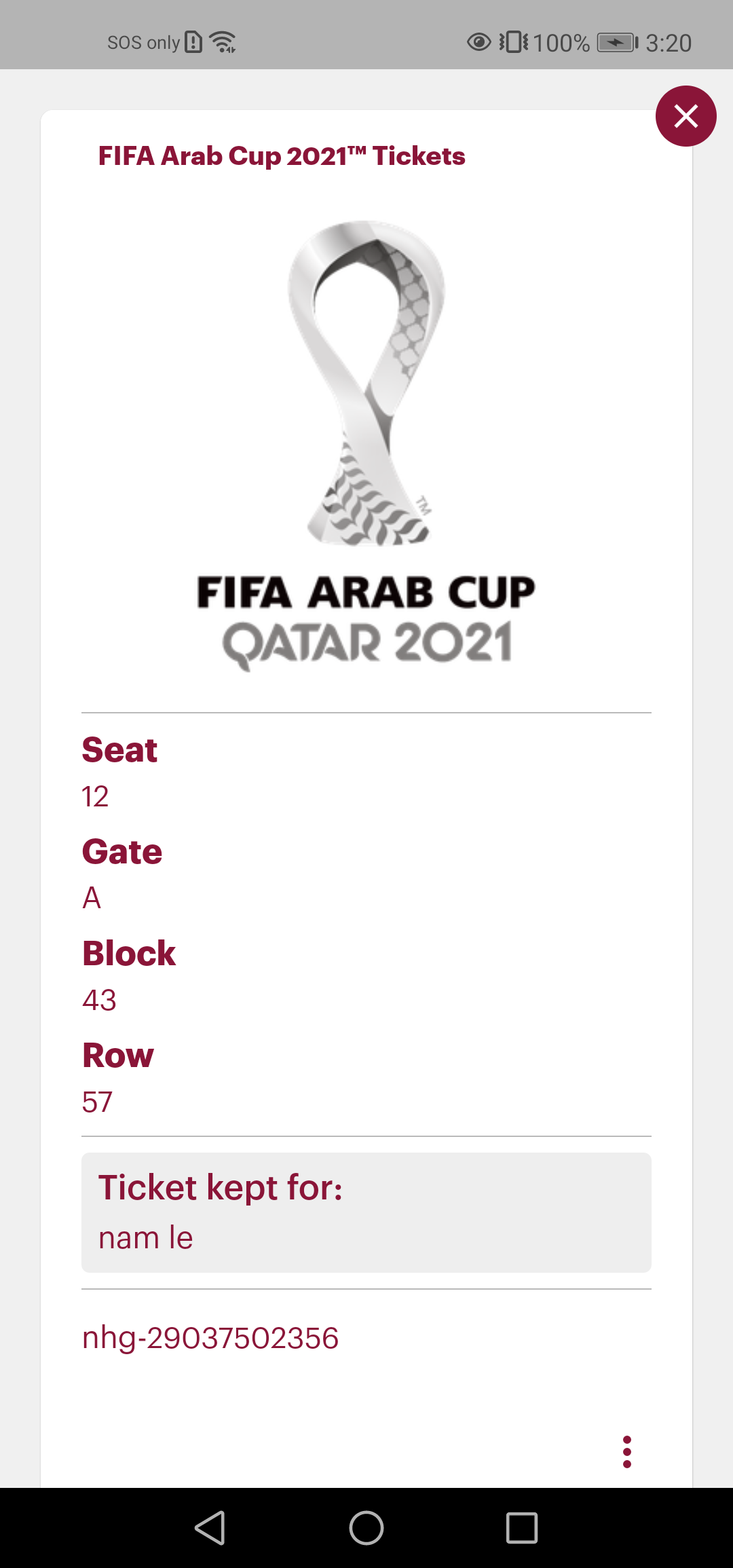Tap the SOS only network indicator
733x1568 pixels.
click(x=143, y=43)
